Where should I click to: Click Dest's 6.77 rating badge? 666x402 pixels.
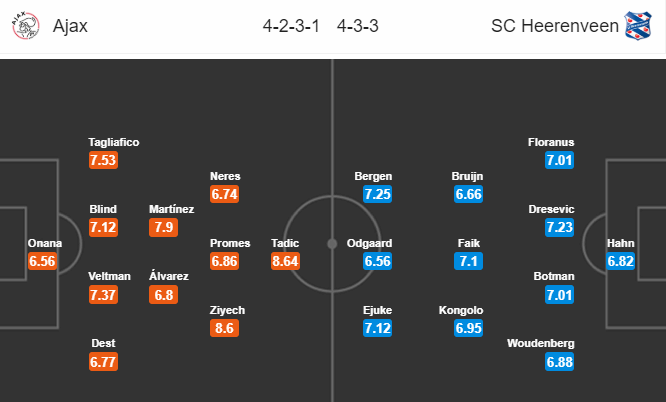coord(103,362)
